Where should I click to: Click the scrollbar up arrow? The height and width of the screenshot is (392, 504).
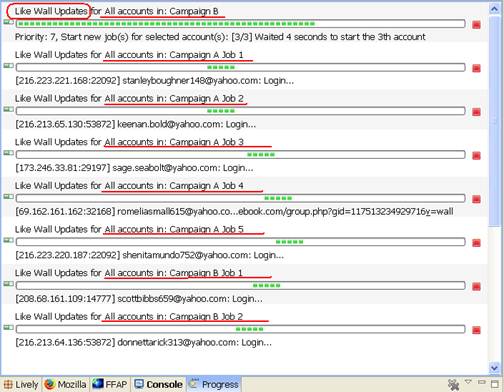[x=494, y=9]
